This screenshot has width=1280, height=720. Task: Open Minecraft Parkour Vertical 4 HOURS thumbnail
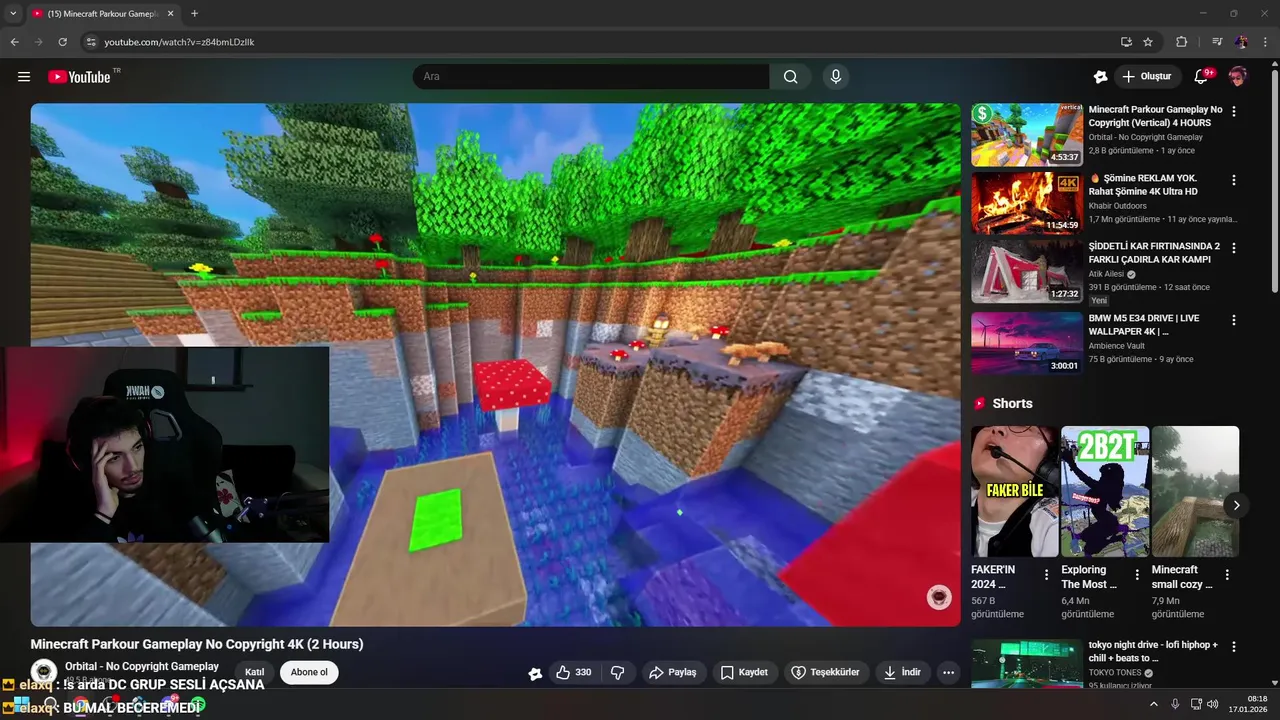1027,134
